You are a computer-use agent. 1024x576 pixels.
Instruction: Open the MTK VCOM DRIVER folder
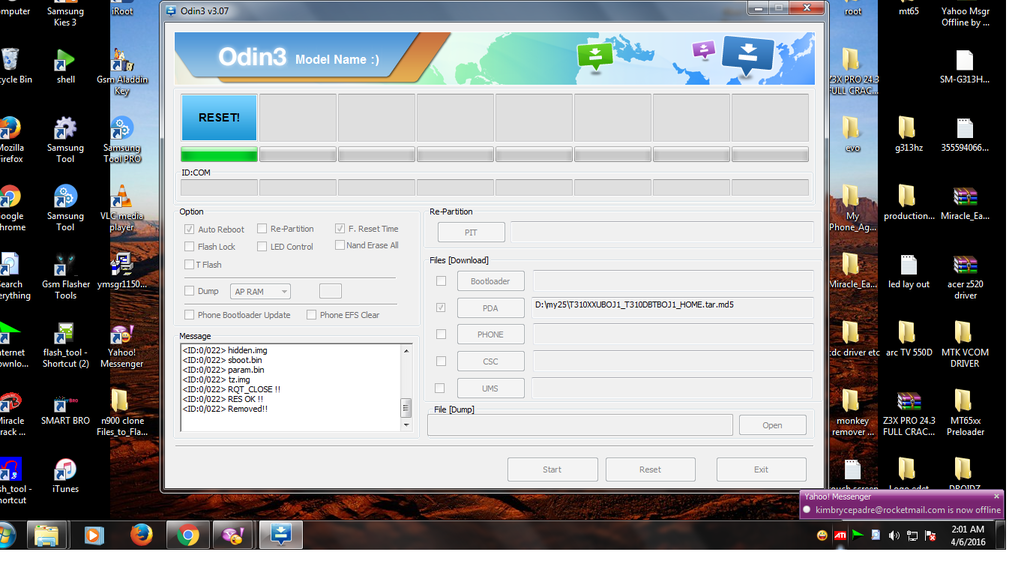point(963,335)
